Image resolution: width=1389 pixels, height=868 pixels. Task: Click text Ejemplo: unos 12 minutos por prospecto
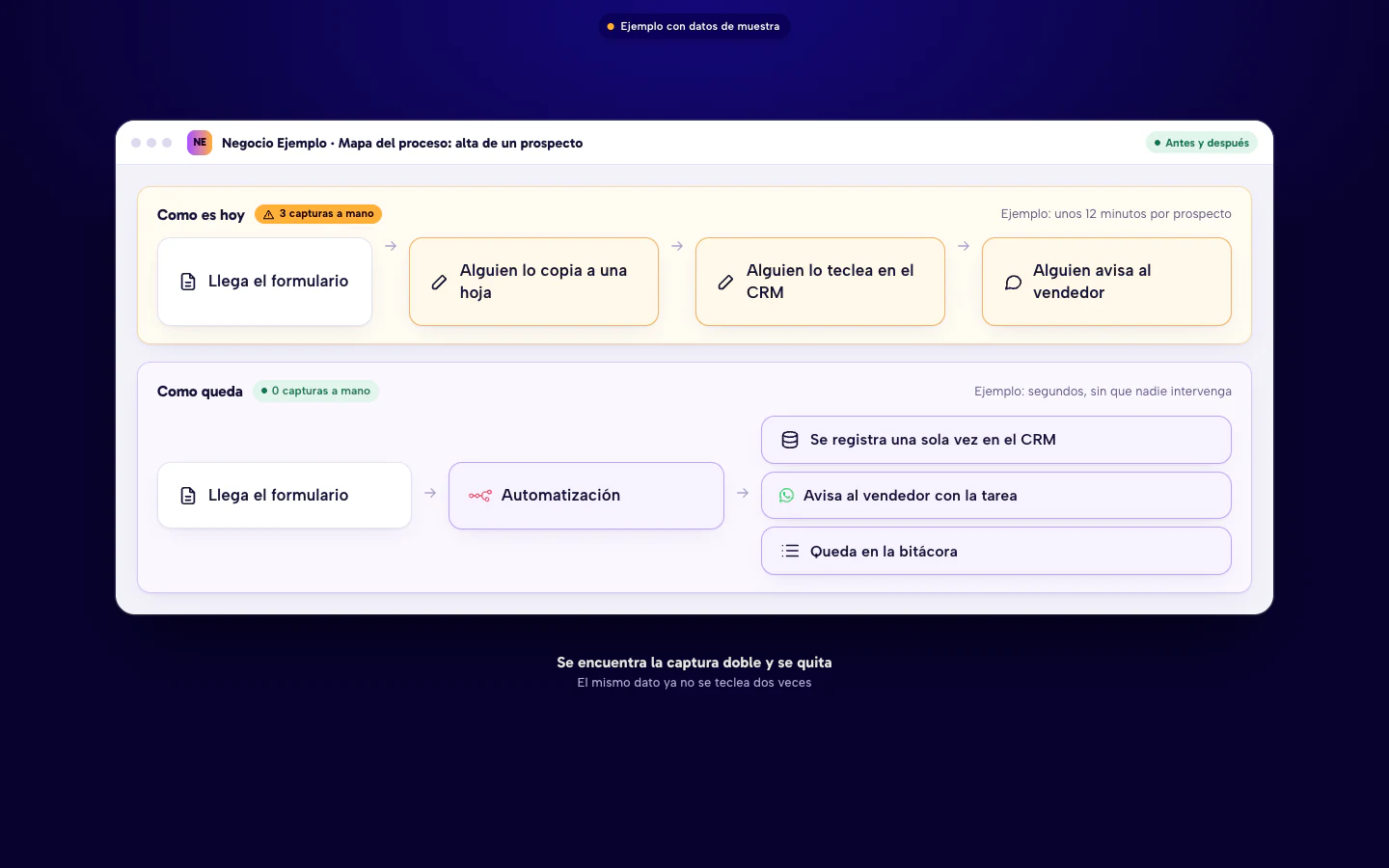(1116, 214)
